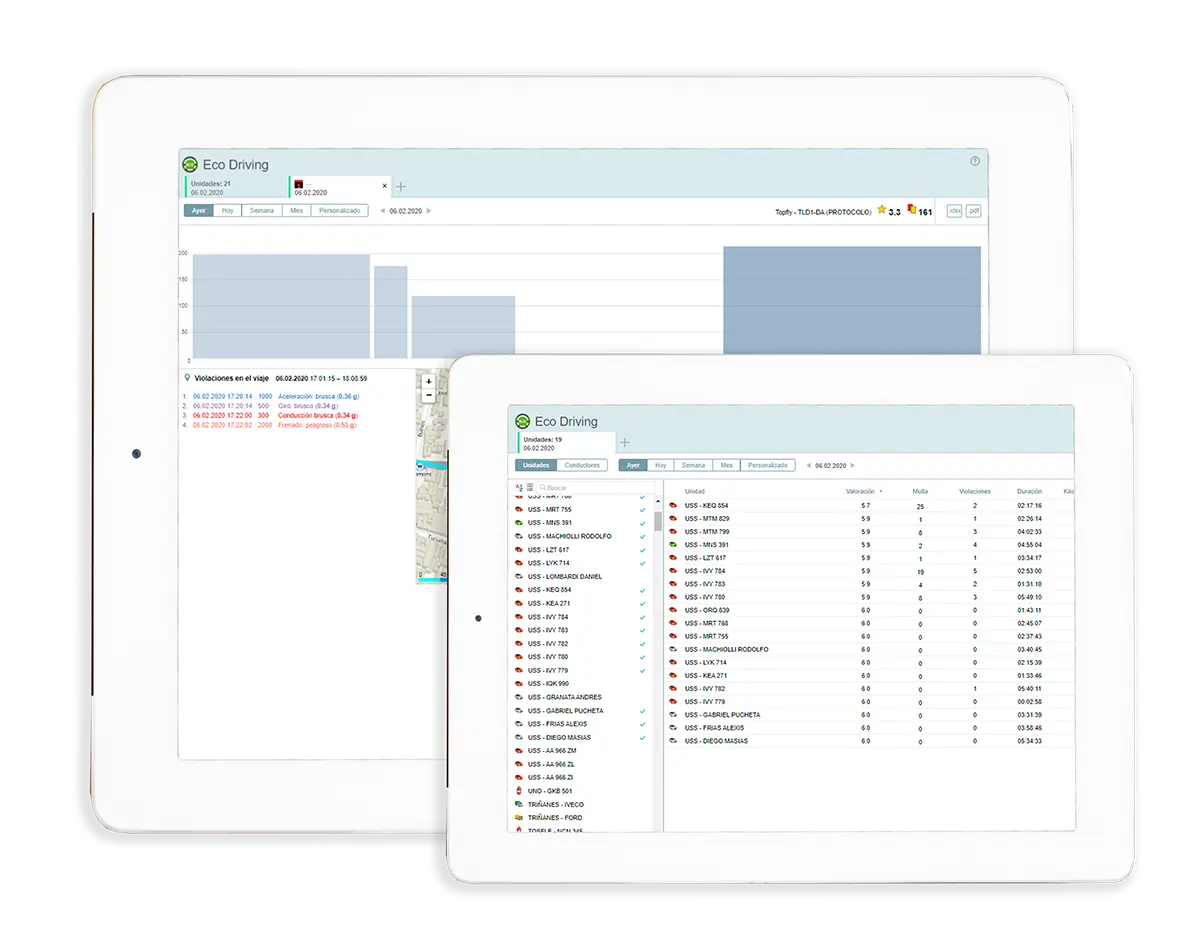This screenshot has height=942, width=1200.
Task: Export report using the xlsx button
Action: coord(954,211)
